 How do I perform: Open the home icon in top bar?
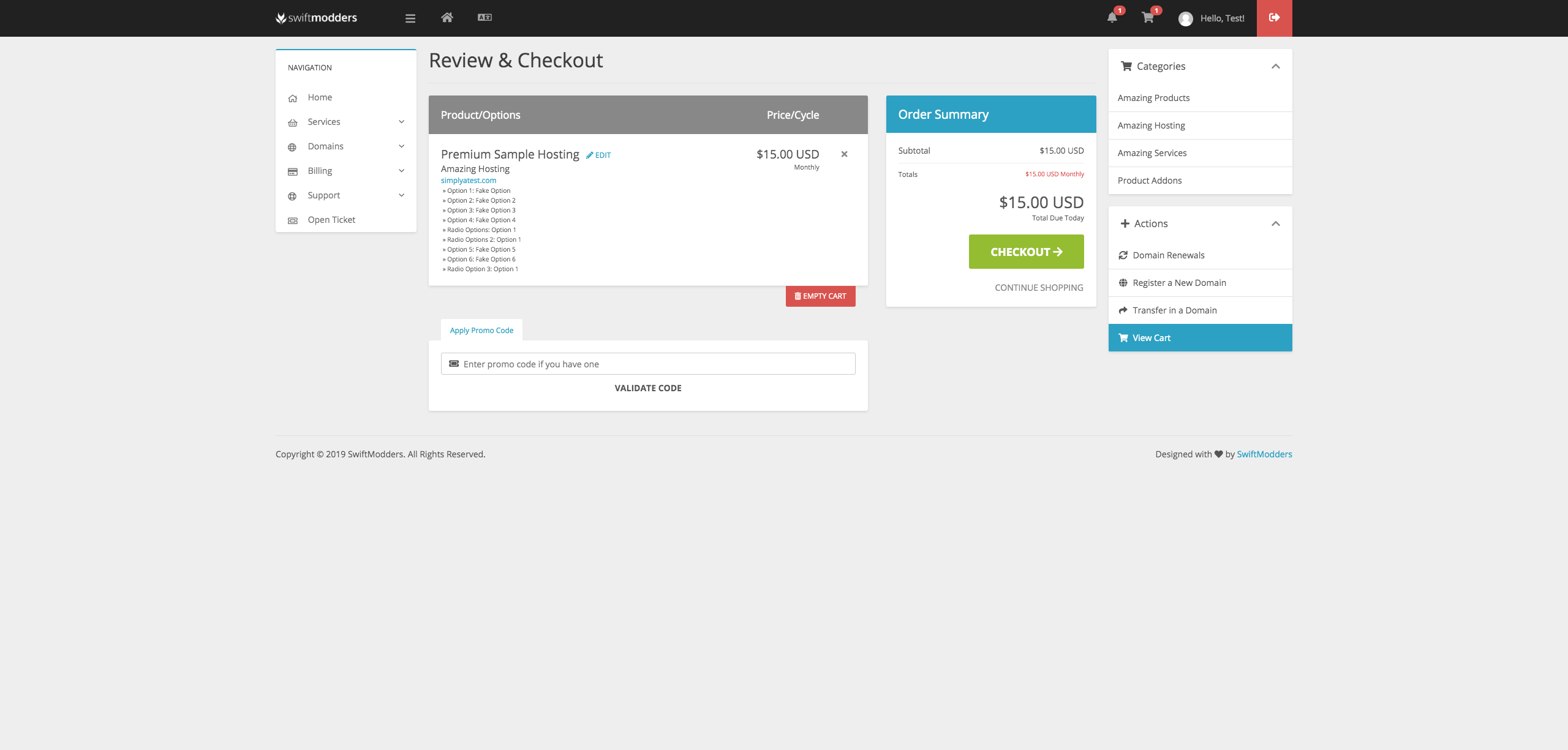pyautogui.click(x=447, y=18)
